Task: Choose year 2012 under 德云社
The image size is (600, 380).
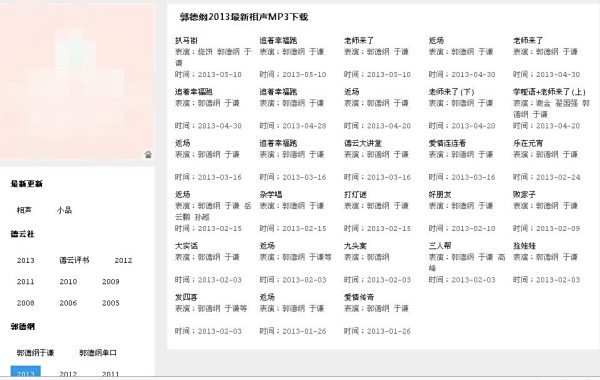Action: pyautogui.click(x=123, y=260)
